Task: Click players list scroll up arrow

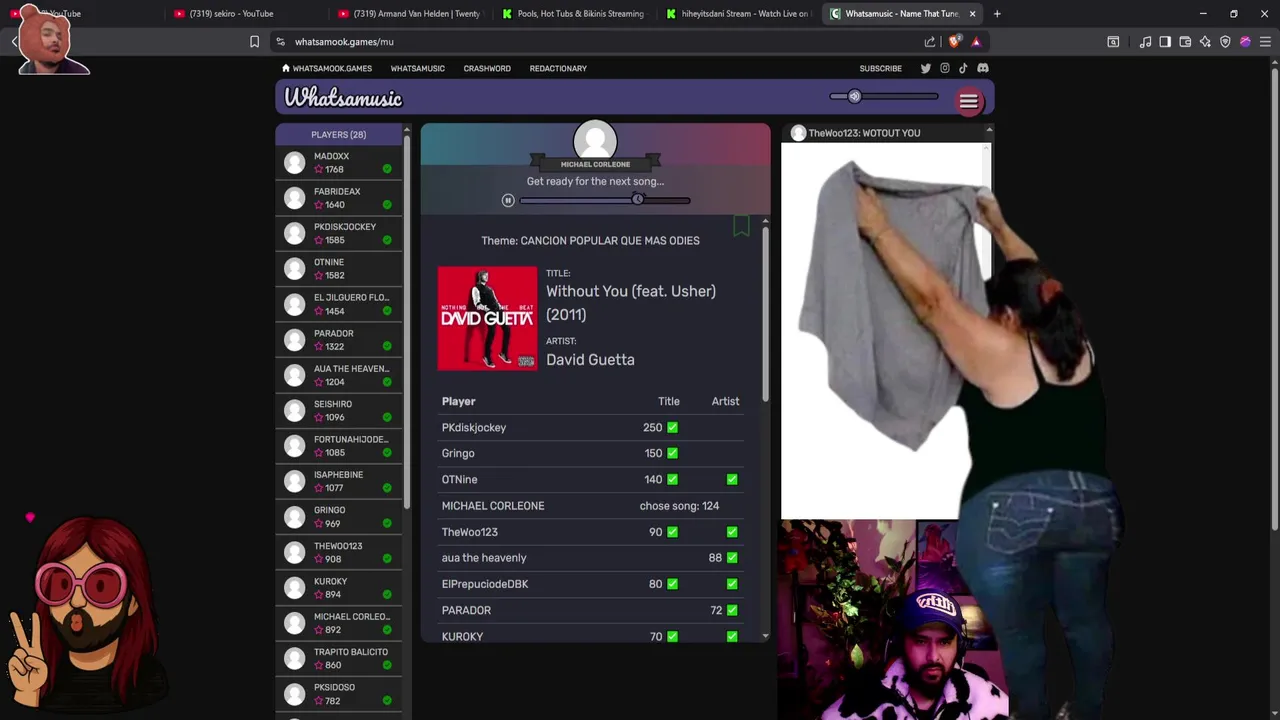Action: 406,130
